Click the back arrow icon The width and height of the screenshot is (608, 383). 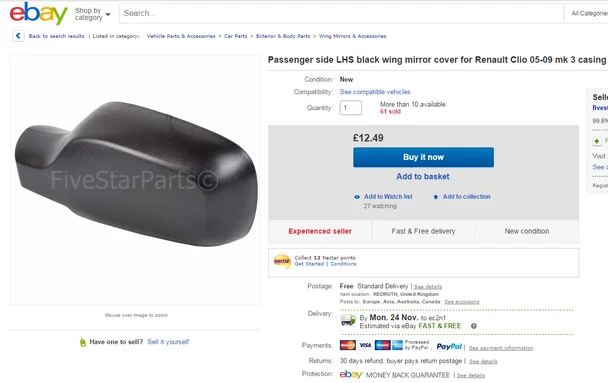point(18,36)
